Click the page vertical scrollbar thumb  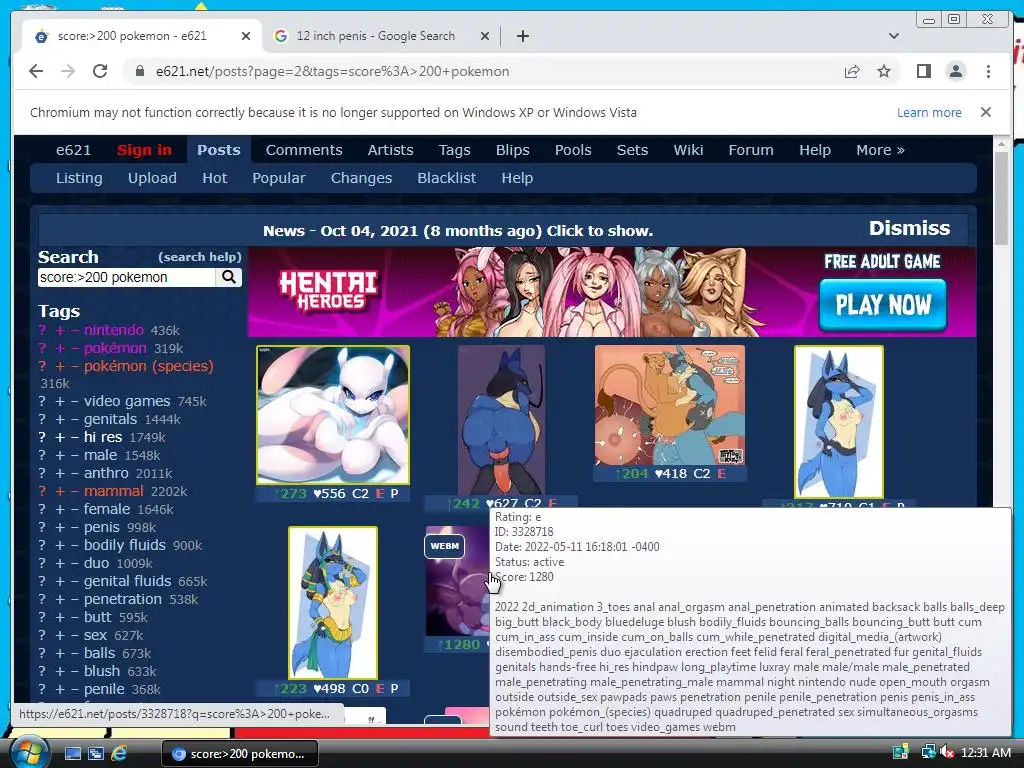coord(1001,199)
